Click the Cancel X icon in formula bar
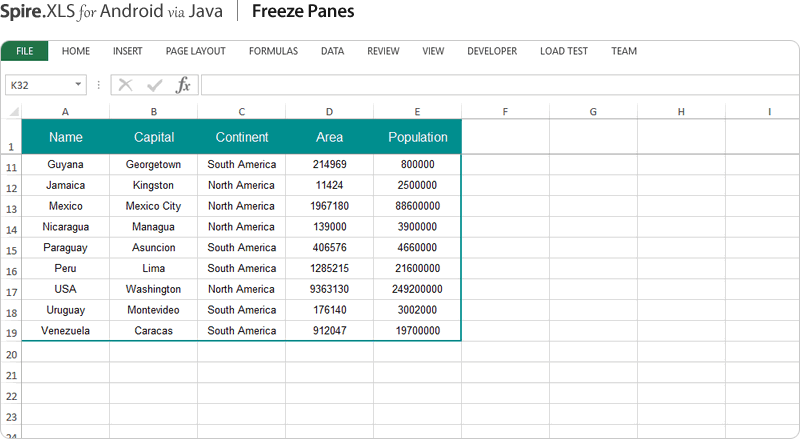 125,85
